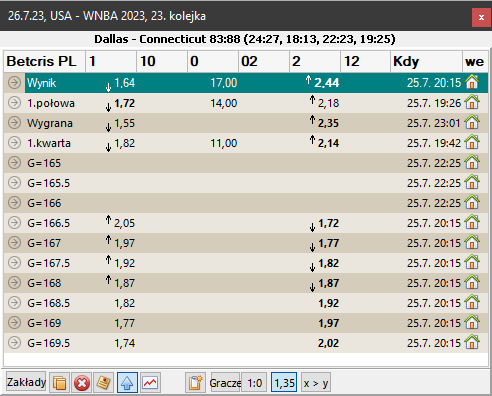Close the match odds window
This screenshot has width=492, height=396.
click(481, 17)
